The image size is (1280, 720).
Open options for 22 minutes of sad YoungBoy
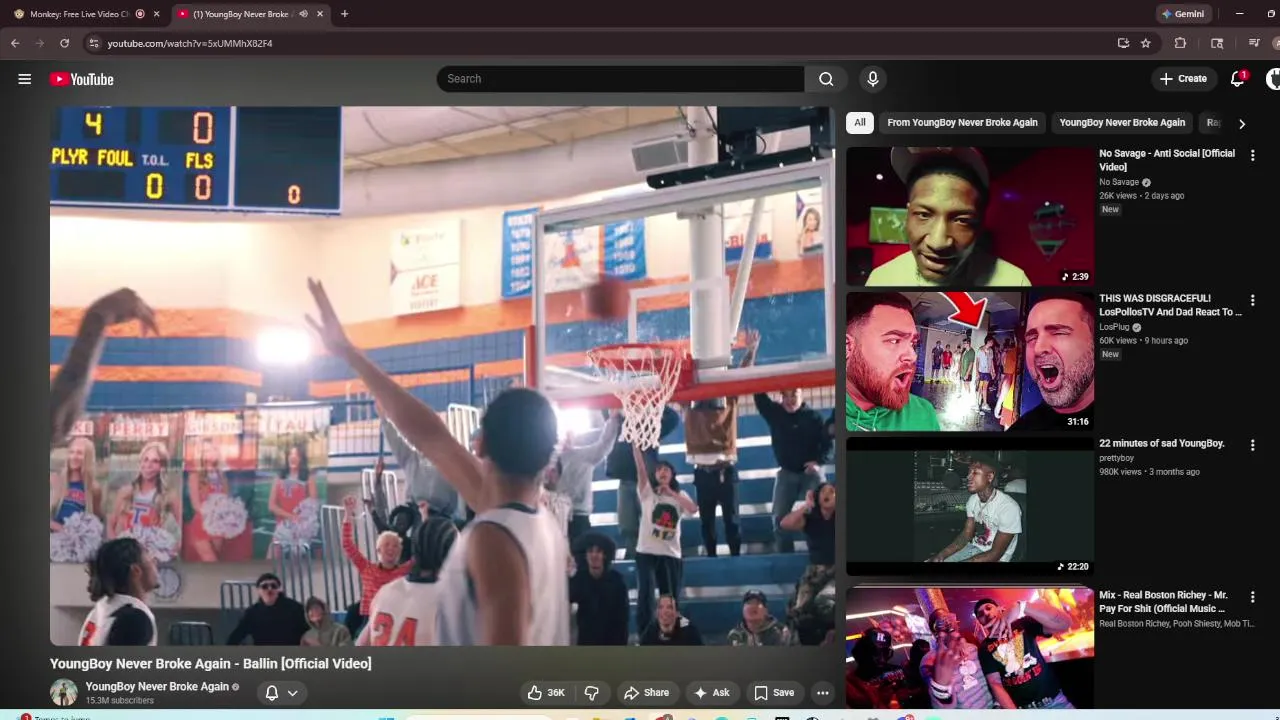(1252, 445)
